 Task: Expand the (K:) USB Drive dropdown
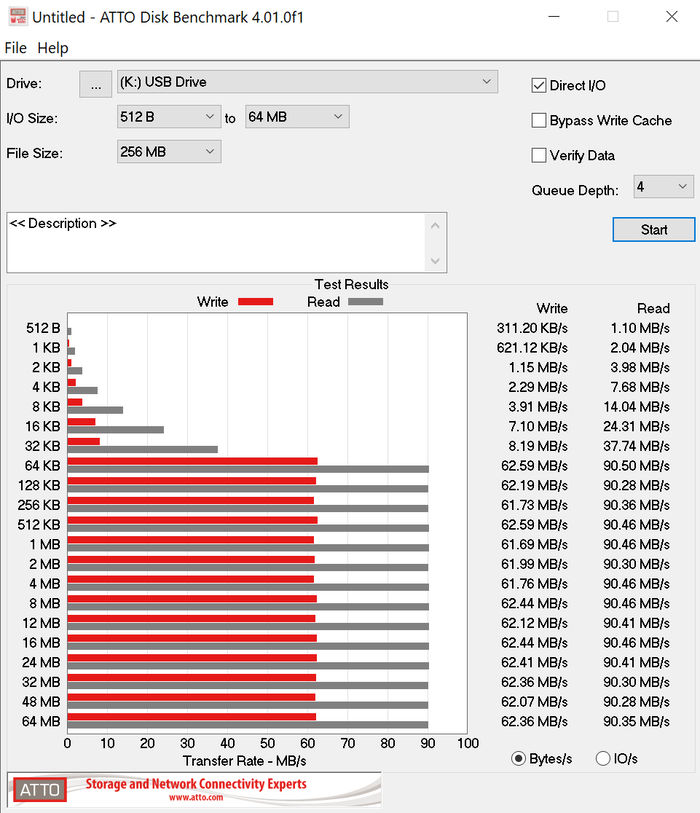coord(307,82)
